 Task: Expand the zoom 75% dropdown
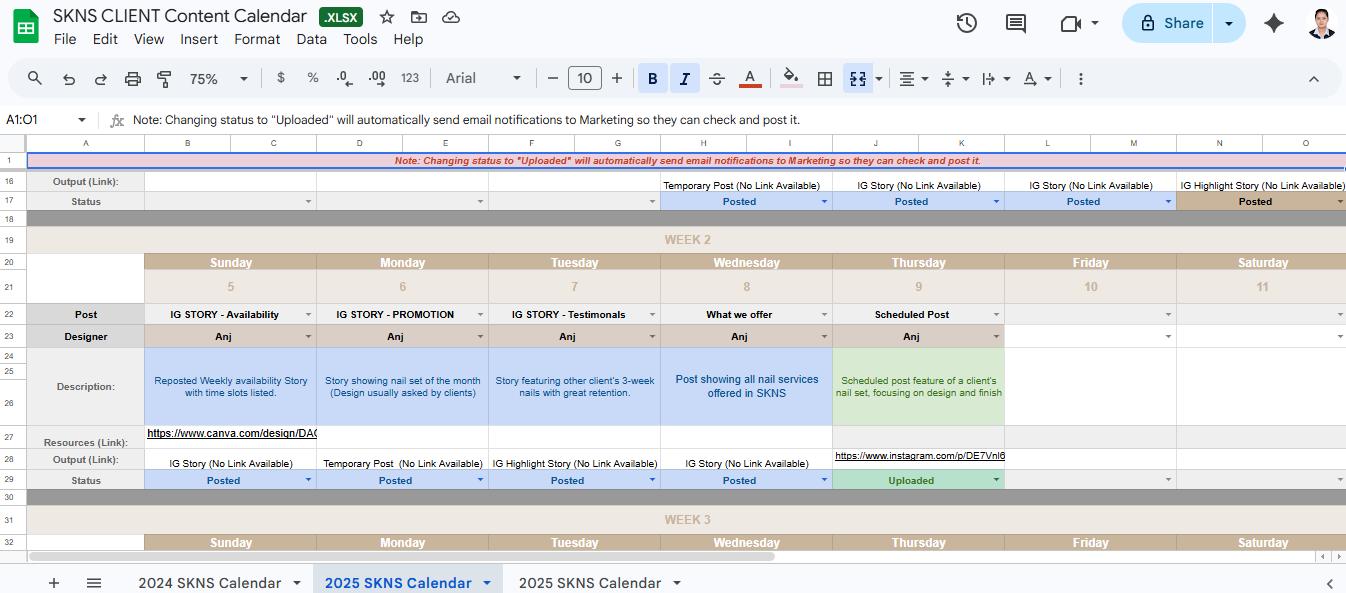point(219,78)
